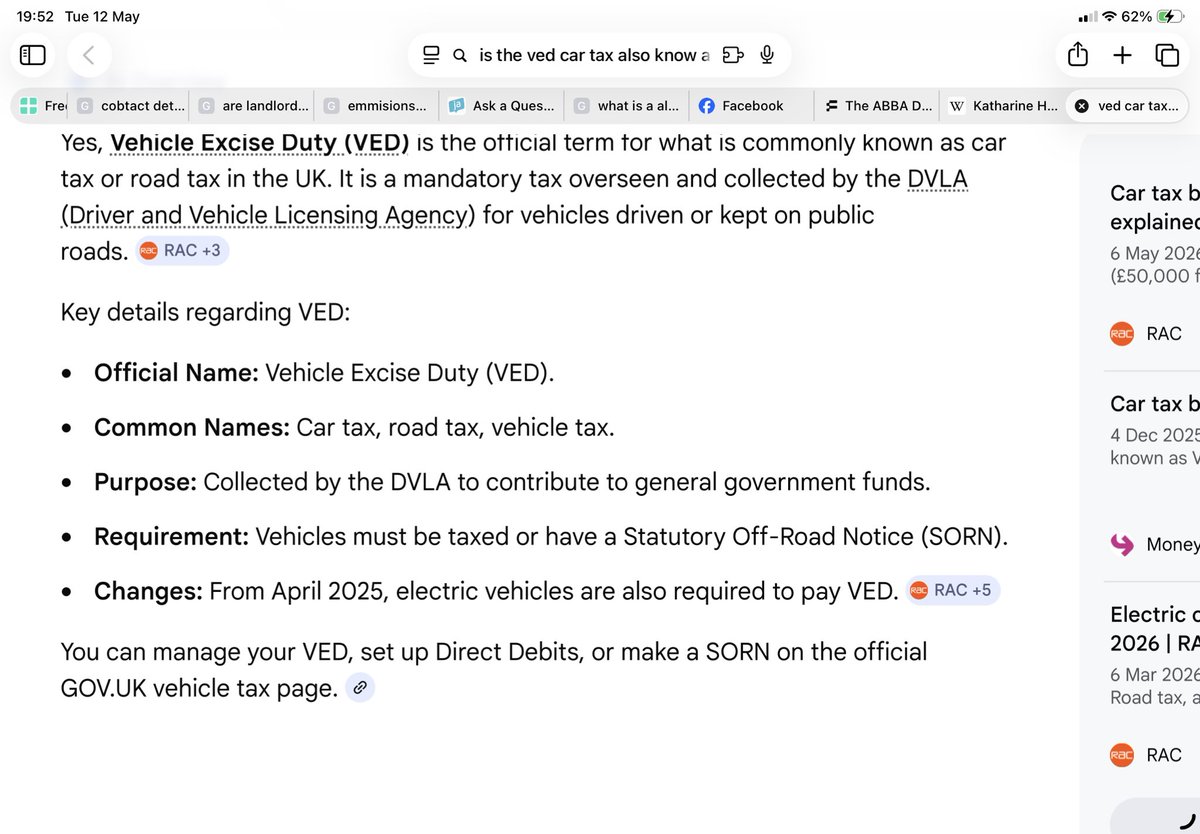This screenshot has width=1200, height=834.
Task: Start voice dictation with the microphone
Action: click(x=767, y=55)
